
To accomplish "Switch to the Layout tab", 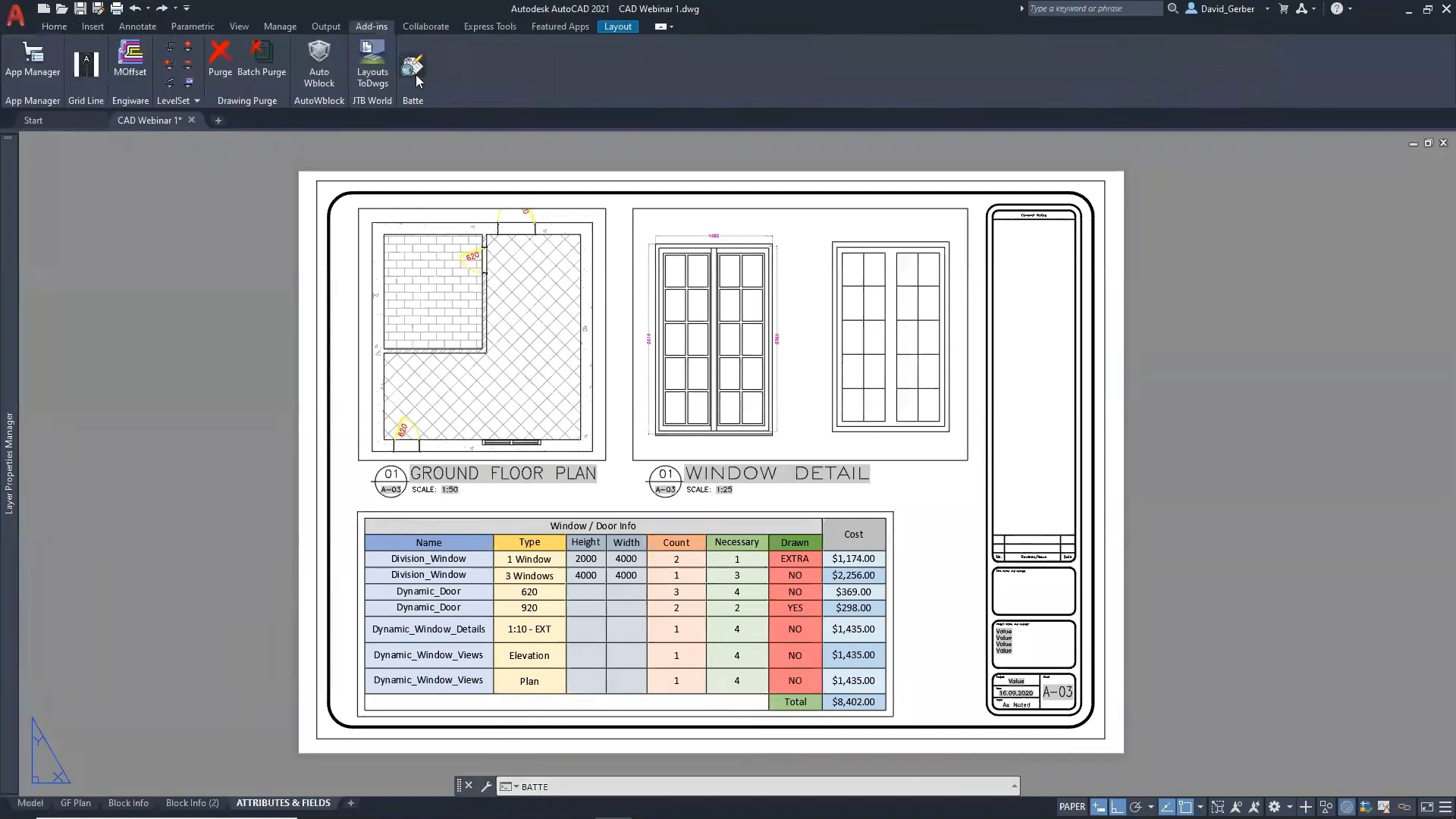I will click(x=617, y=26).
